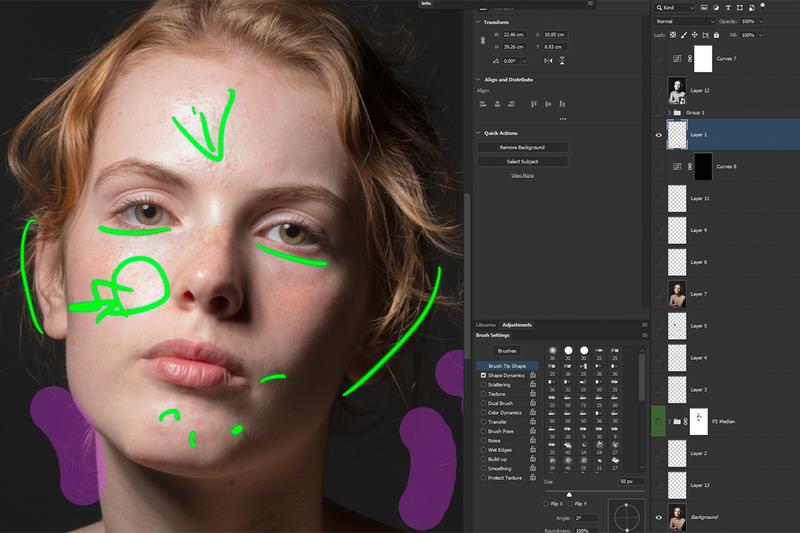
Task: Collapse the Quick Actions section
Action: tap(477, 133)
